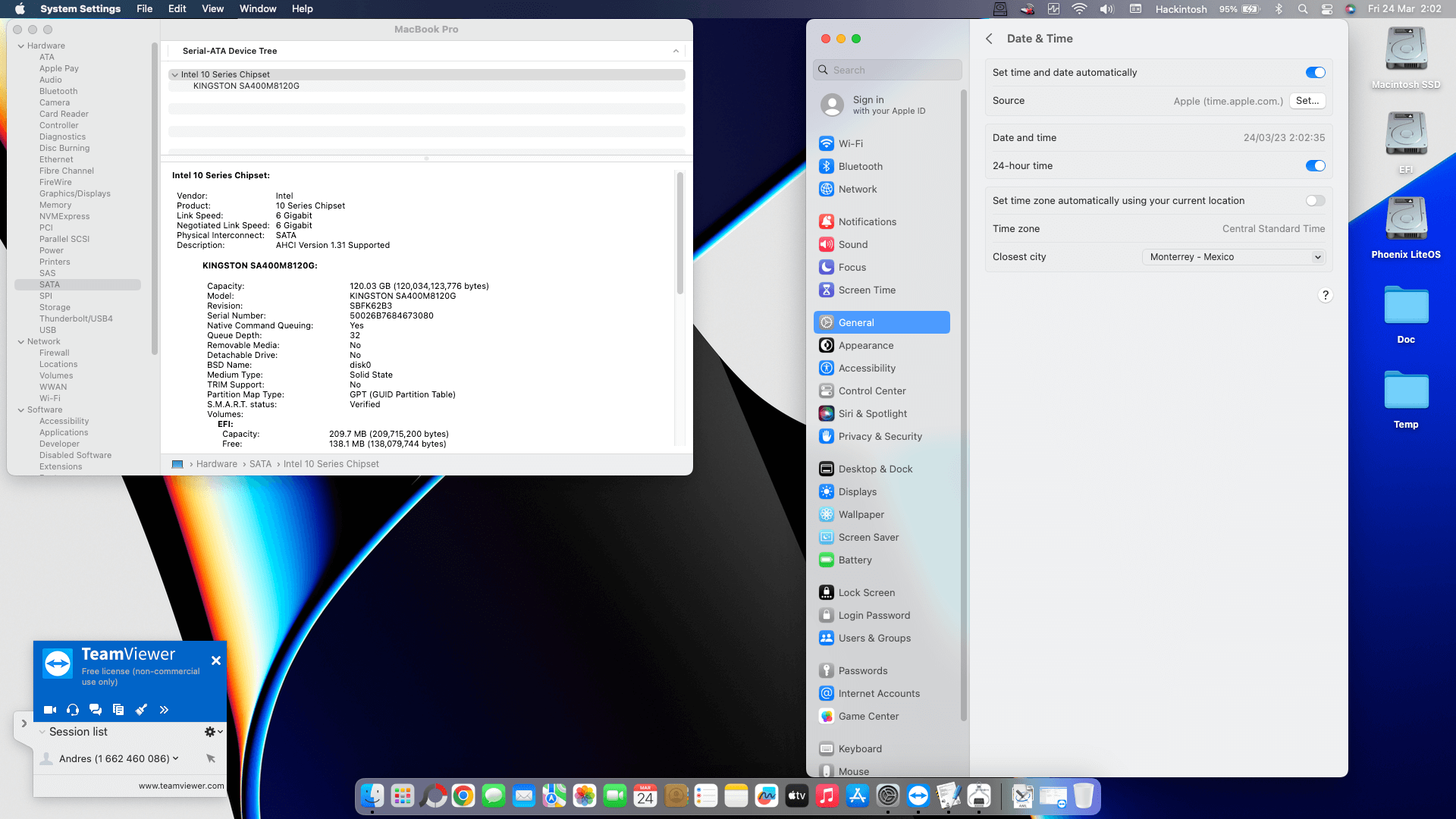This screenshot has height=819, width=1456.
Task: Collapse the Software tree section
Action: 21,410
